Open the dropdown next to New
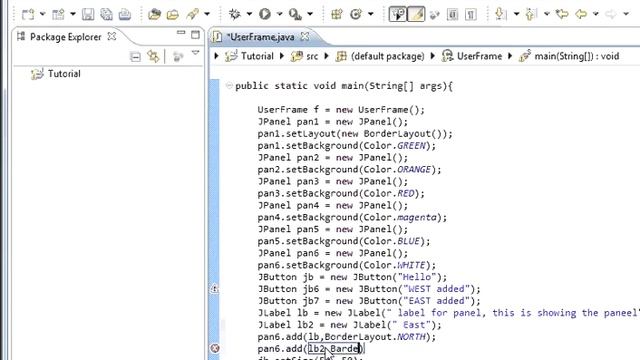640x360 pixels. point(42,14)
